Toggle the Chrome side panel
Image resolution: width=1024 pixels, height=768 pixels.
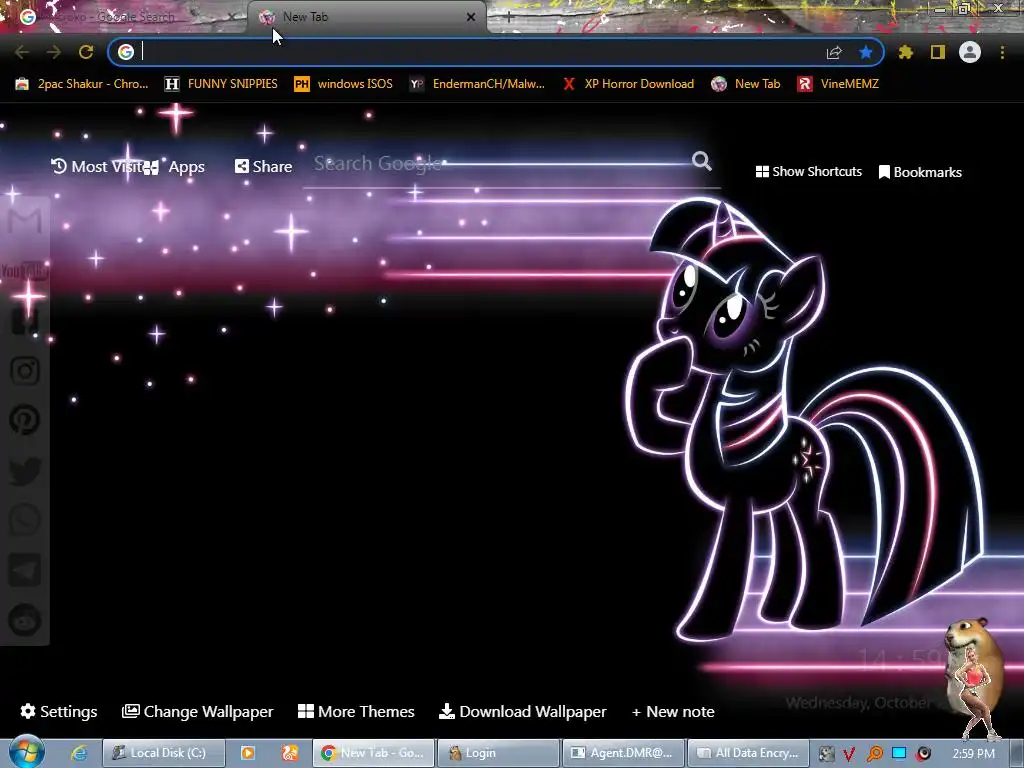click(x=938, y=52)
